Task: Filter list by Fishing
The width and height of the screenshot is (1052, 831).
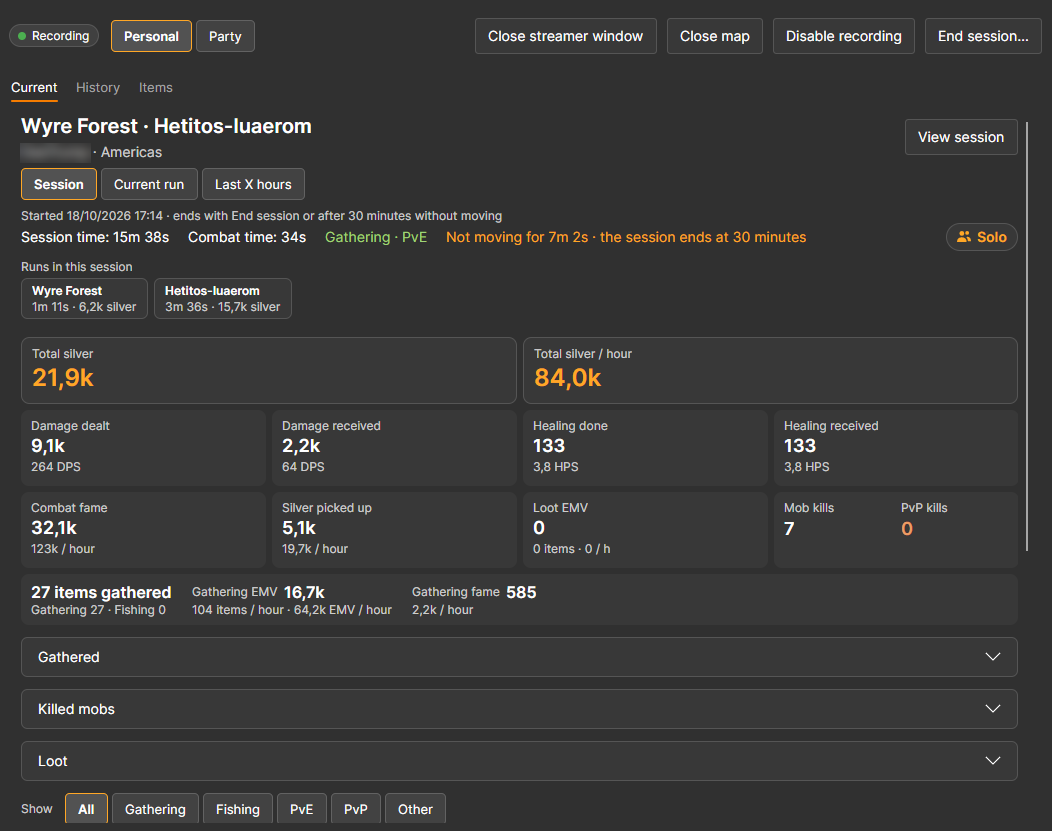Action: 238,809
